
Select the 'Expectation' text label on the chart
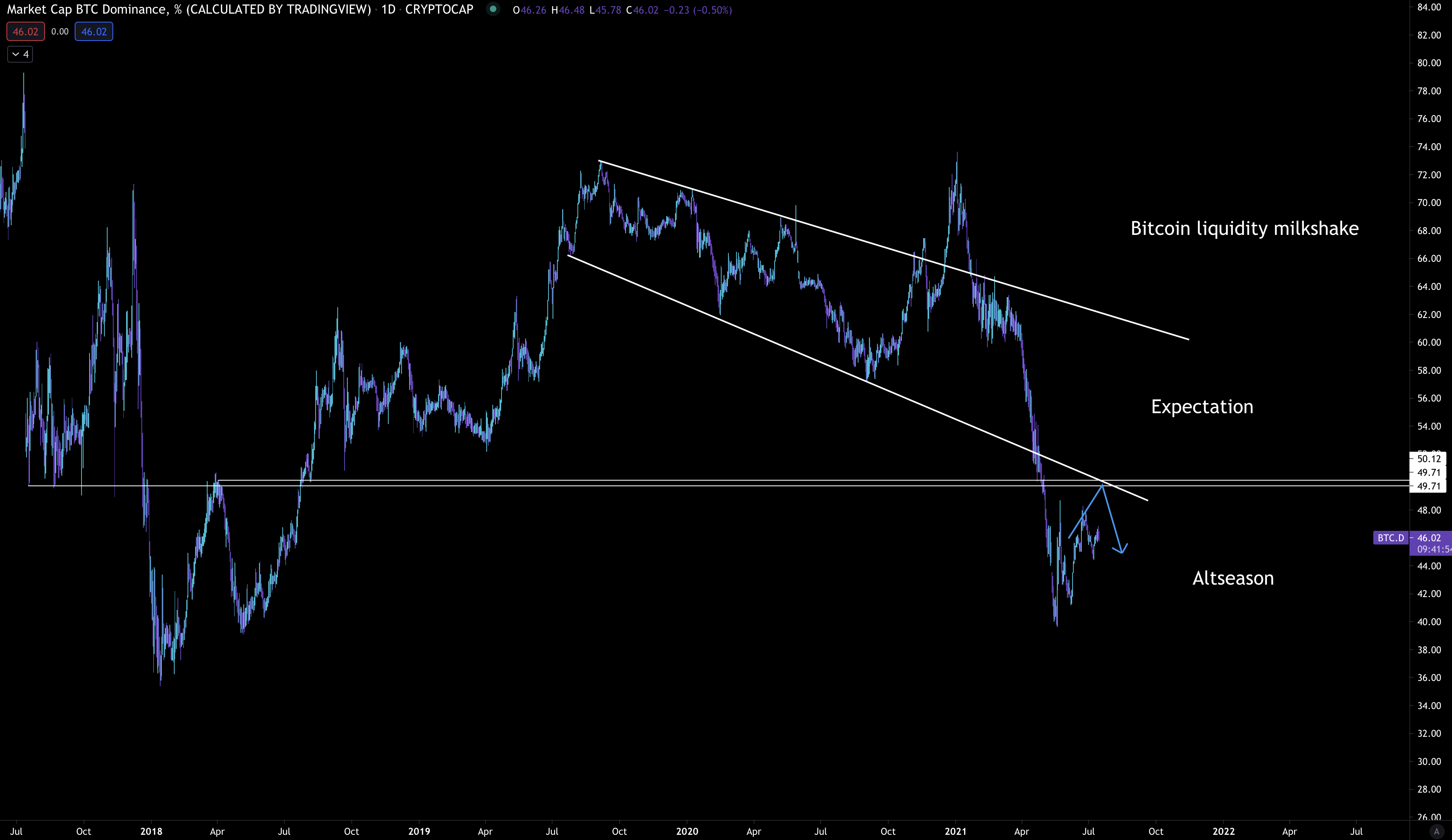tap(1202, 407)
